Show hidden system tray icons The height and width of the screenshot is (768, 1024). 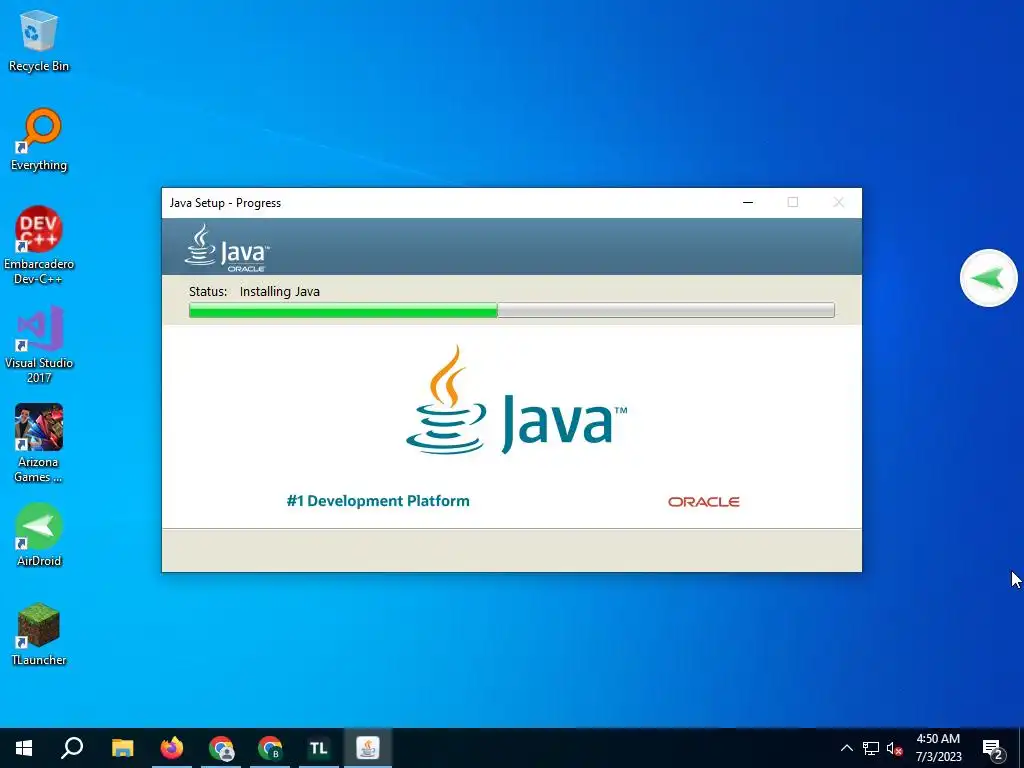(846, 748)
